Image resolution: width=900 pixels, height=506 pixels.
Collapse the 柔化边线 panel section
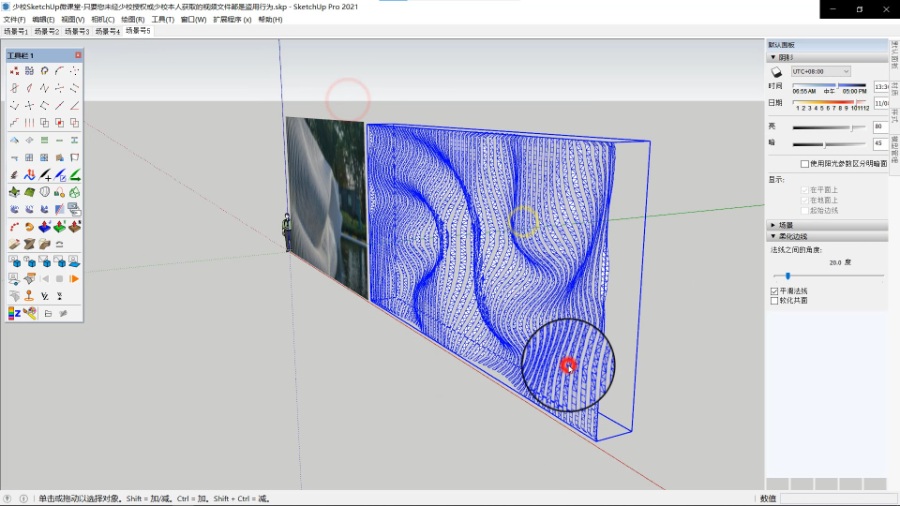827,236
